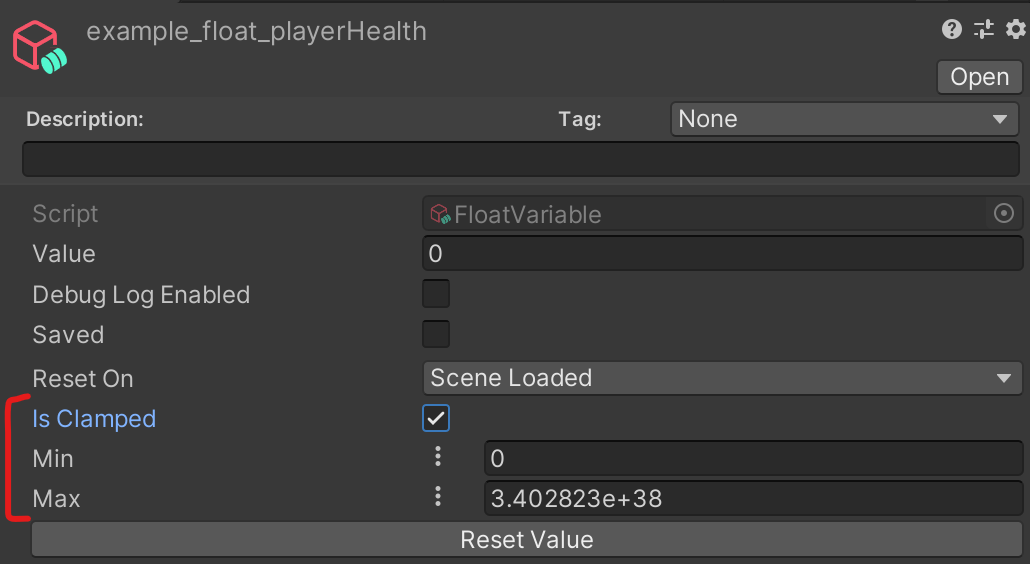Viewport: 1030px width, 564px height.
Task: Open the Tag dropdown showing None
Action: click(844, 119)
